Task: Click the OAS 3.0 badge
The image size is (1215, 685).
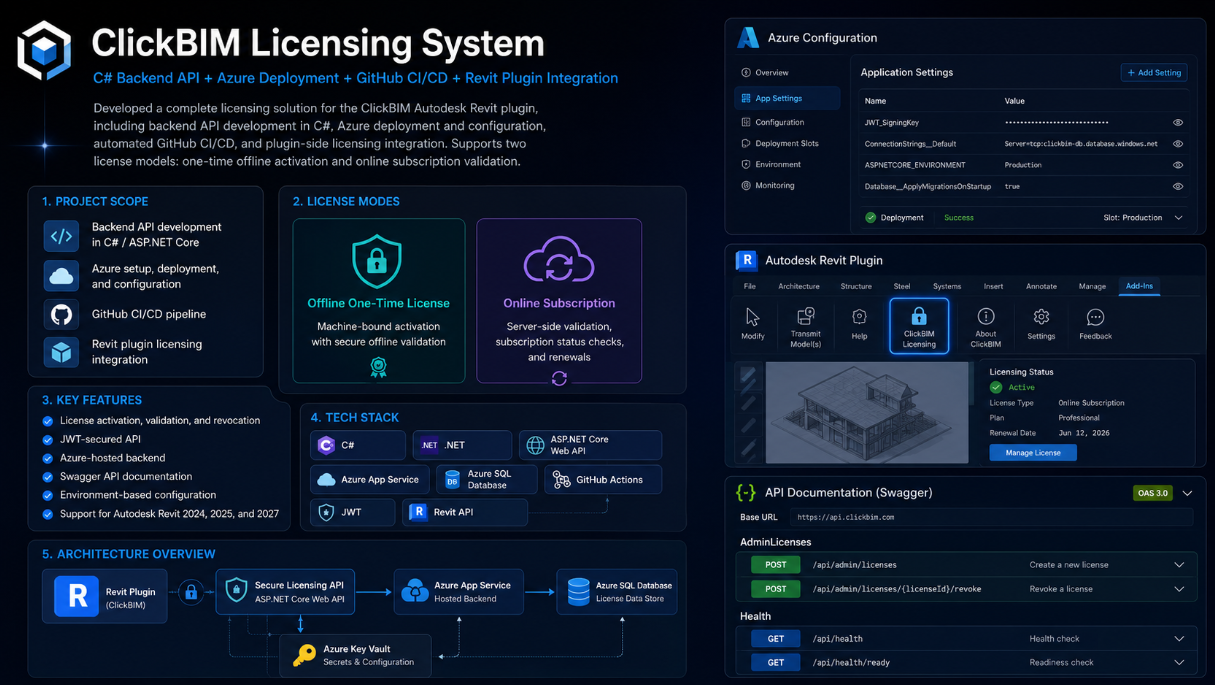Action: tap(1152, 493)
